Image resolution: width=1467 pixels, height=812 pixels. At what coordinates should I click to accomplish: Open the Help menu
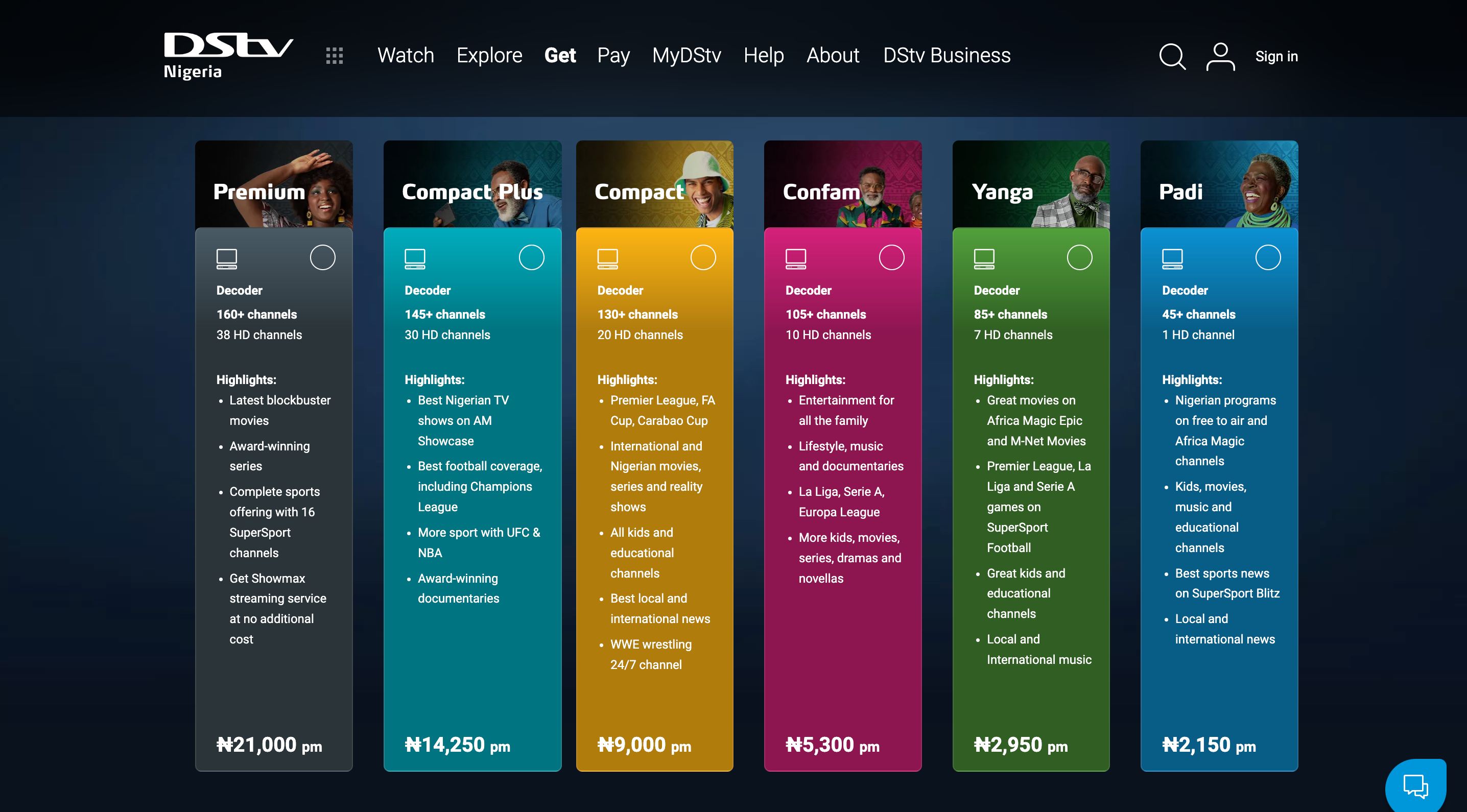click(x=764, y=56)
